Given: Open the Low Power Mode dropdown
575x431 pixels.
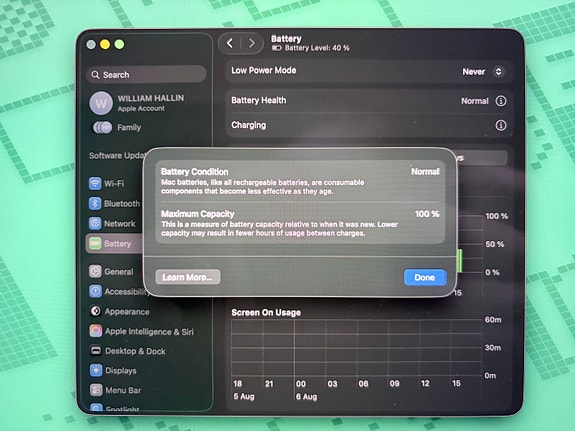Looking at the screenshot, I should coord(483,72).
